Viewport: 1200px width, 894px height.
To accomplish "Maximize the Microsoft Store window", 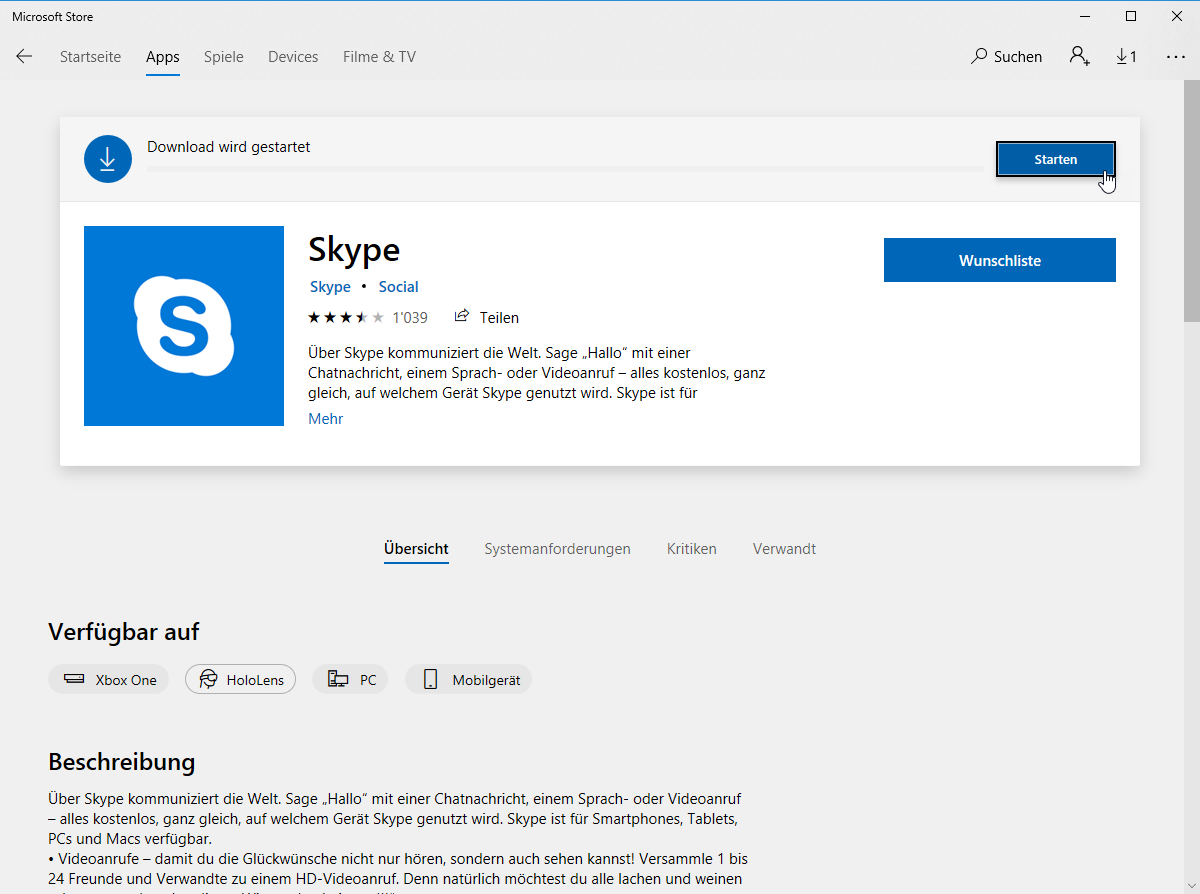I will point(1131,16).
